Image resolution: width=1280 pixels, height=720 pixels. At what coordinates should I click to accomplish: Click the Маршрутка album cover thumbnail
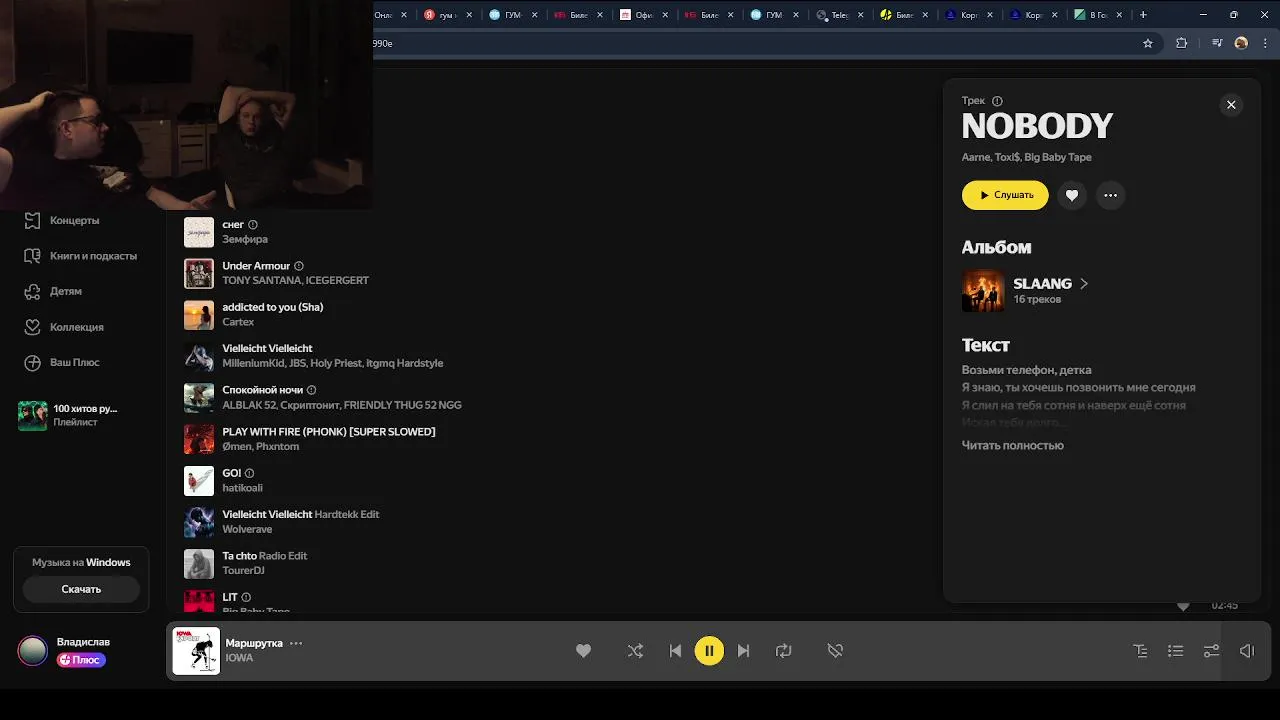point(196,651)
